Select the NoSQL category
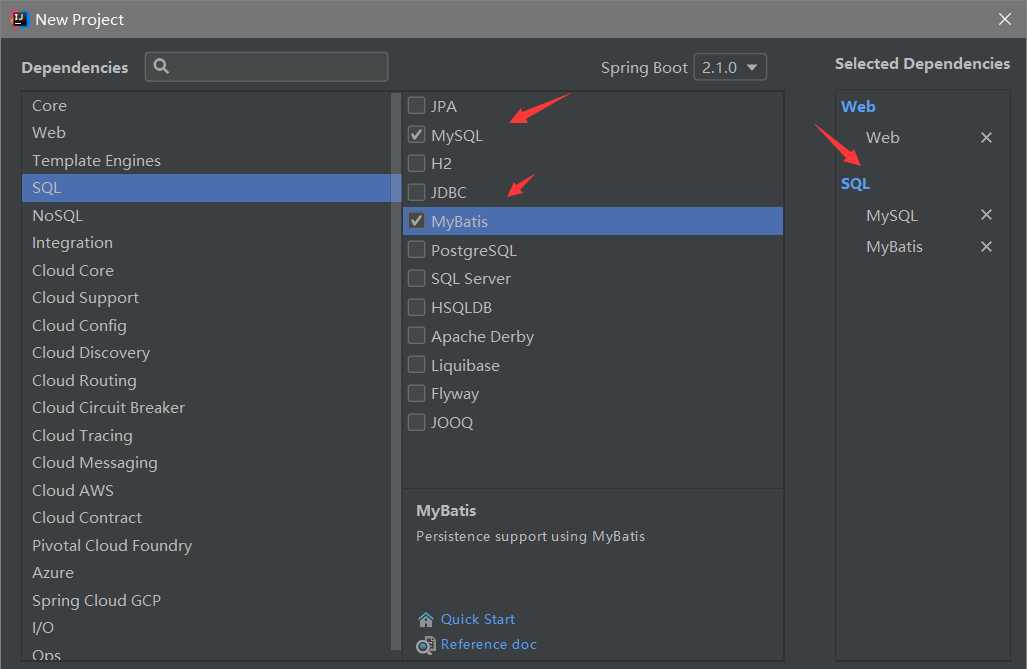Image resolution: width=1027 pixels, height=669 pixels. [x=206, y=216]
